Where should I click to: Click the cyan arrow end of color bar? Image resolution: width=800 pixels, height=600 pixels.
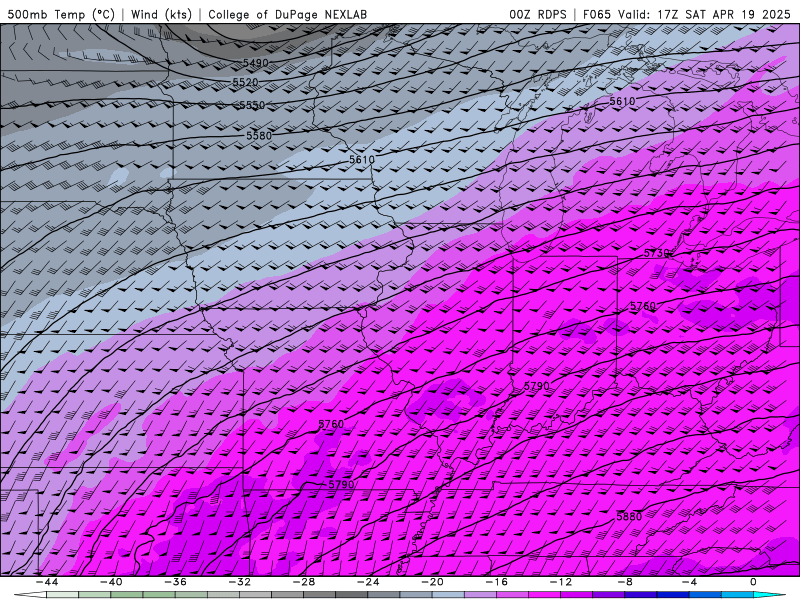[x=769, y=595]
